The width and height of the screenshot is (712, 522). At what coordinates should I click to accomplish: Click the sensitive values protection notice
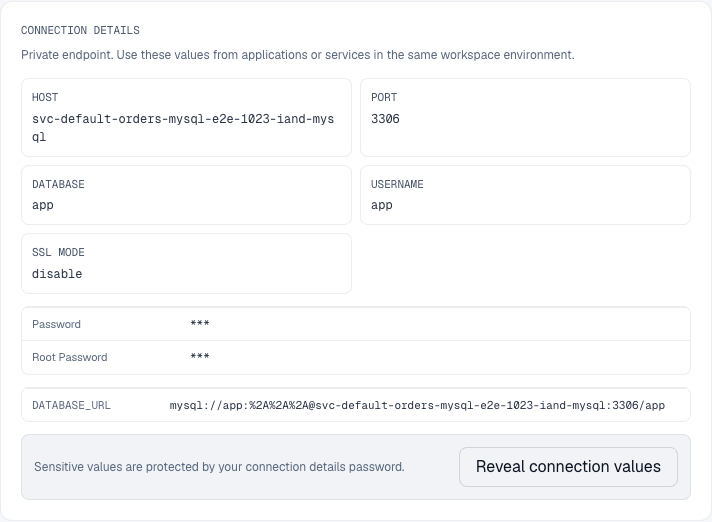219,467
